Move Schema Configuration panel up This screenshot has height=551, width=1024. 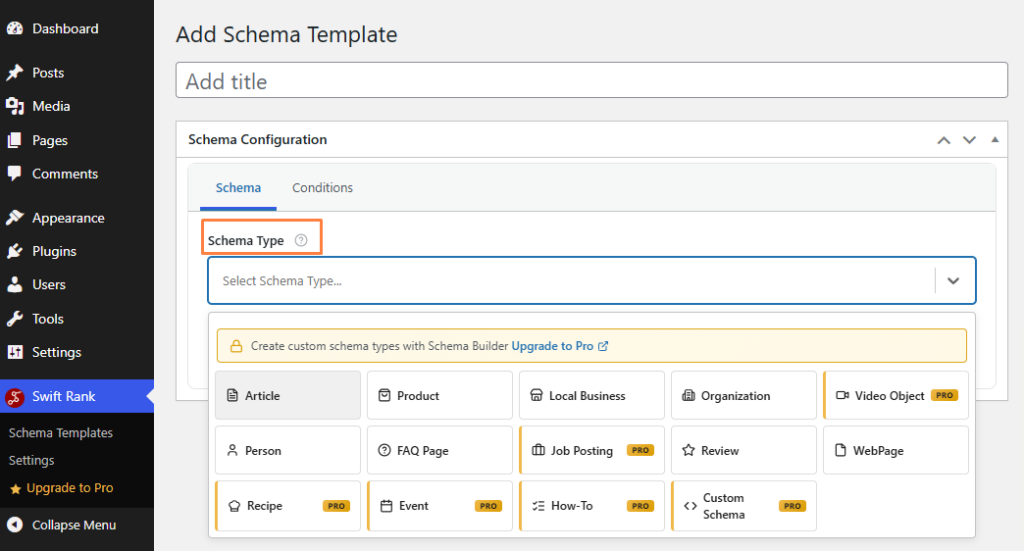[944, 140]
